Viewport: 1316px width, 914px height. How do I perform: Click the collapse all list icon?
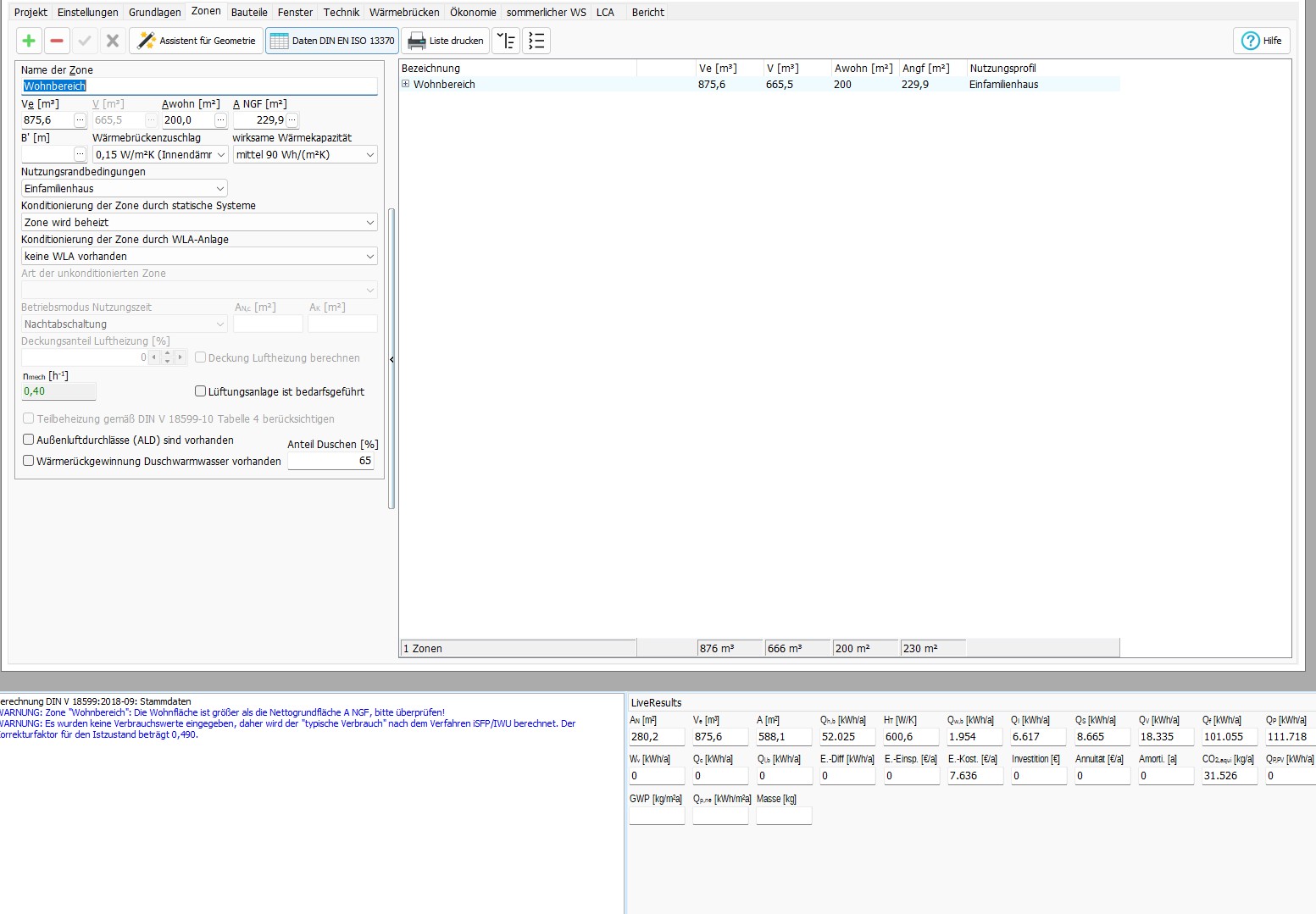point(536,41)
